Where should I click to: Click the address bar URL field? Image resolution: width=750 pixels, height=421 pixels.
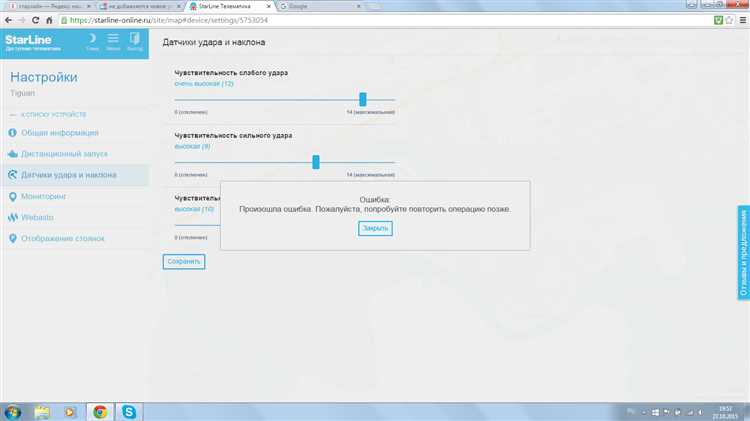pyautogui.click(x=383, y=20)
